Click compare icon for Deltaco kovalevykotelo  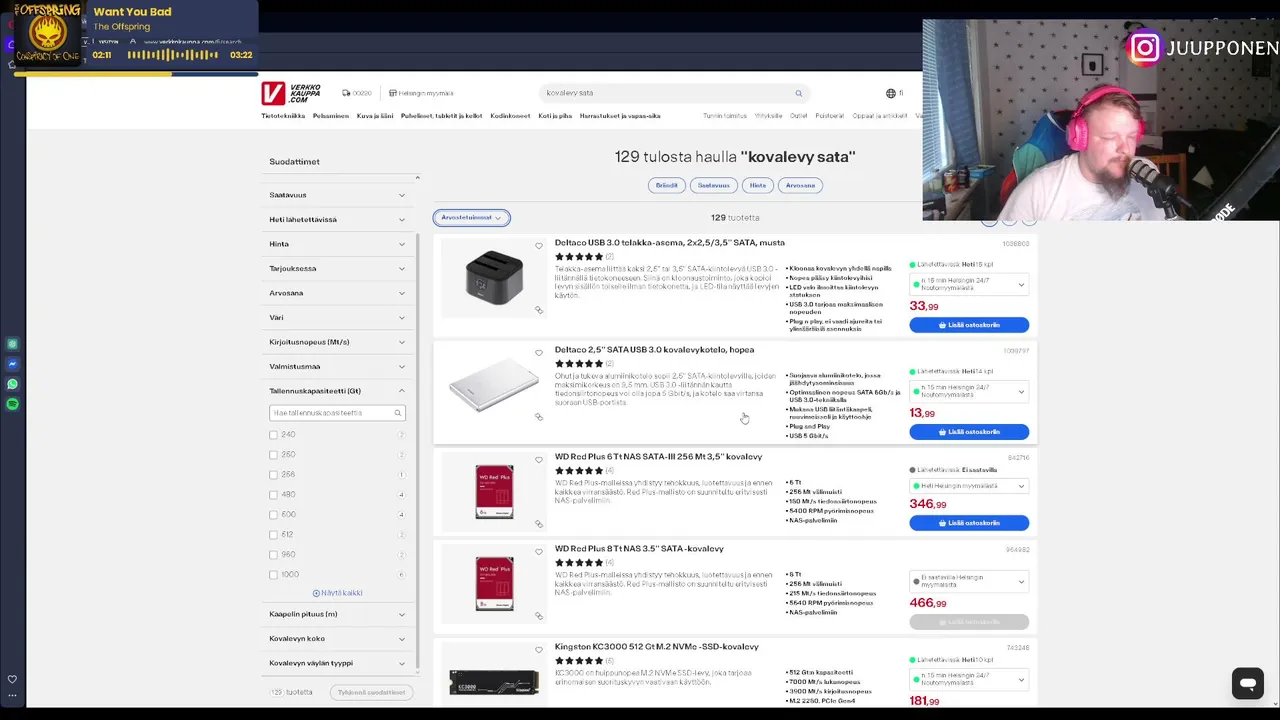click(539, 417)
